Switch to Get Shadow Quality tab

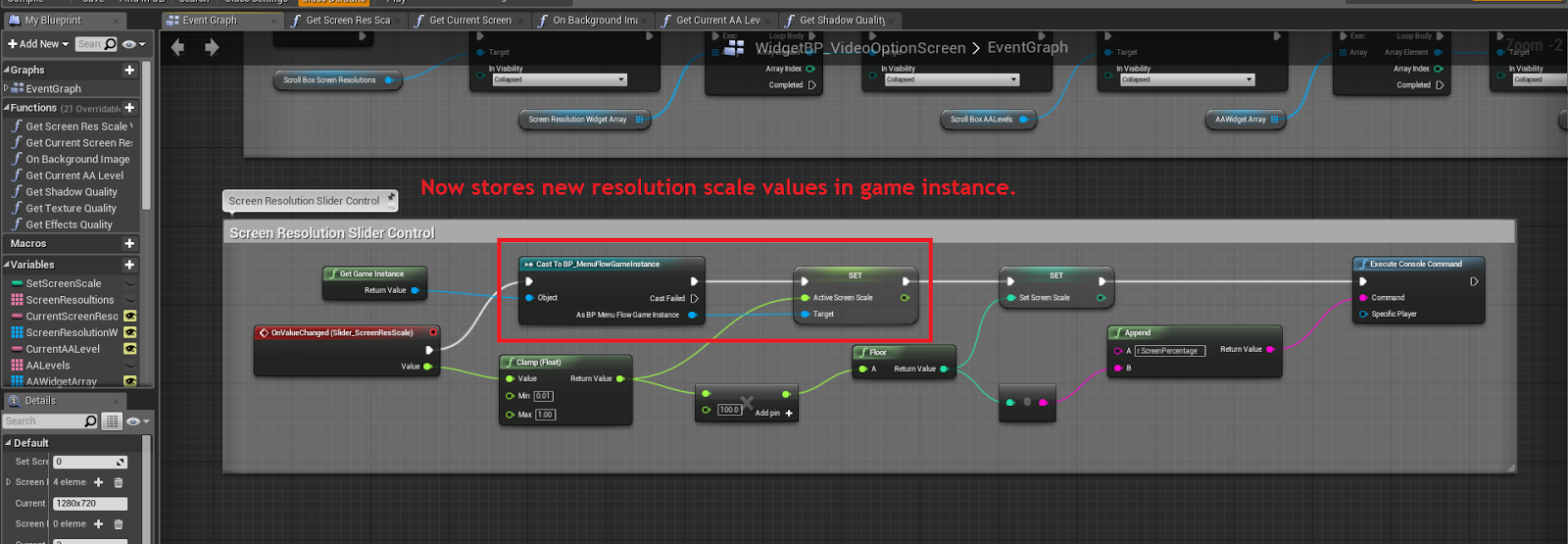tap(842, 20)
